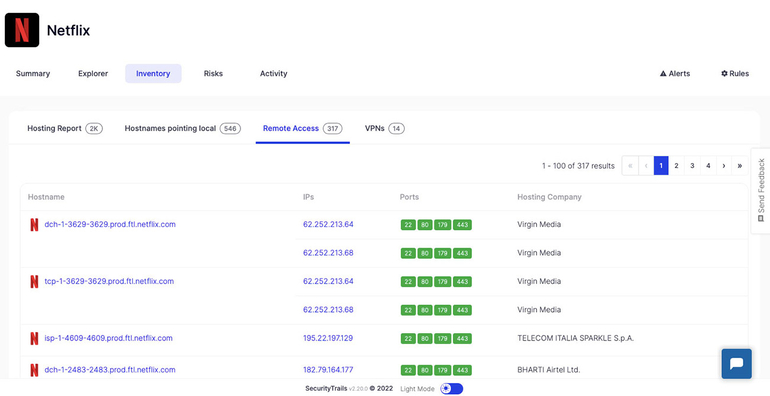Click the SecurityTrails footer text
770x396 pixels.
click(326, 389)
